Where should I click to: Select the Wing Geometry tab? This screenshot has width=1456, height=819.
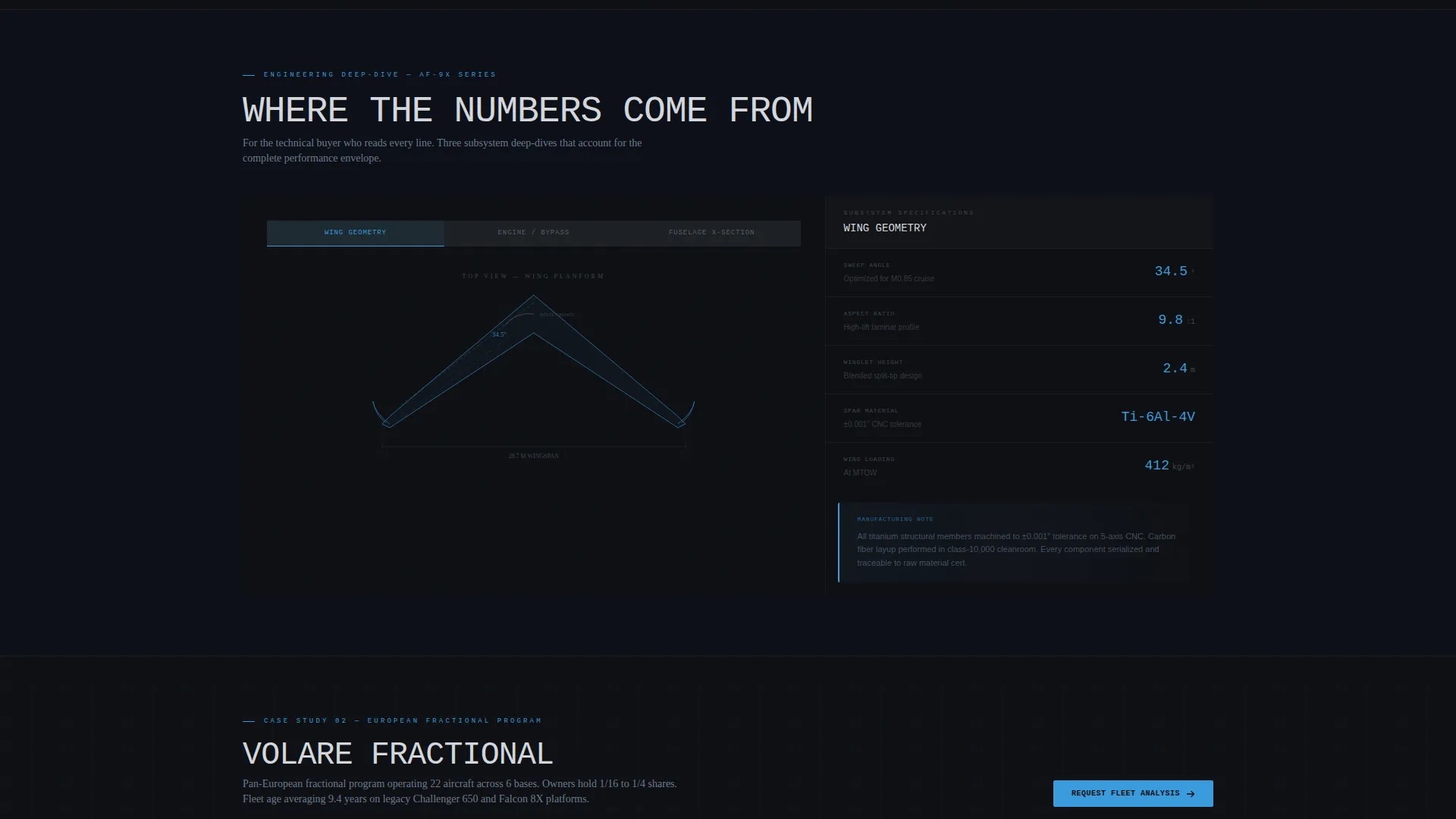355,233
